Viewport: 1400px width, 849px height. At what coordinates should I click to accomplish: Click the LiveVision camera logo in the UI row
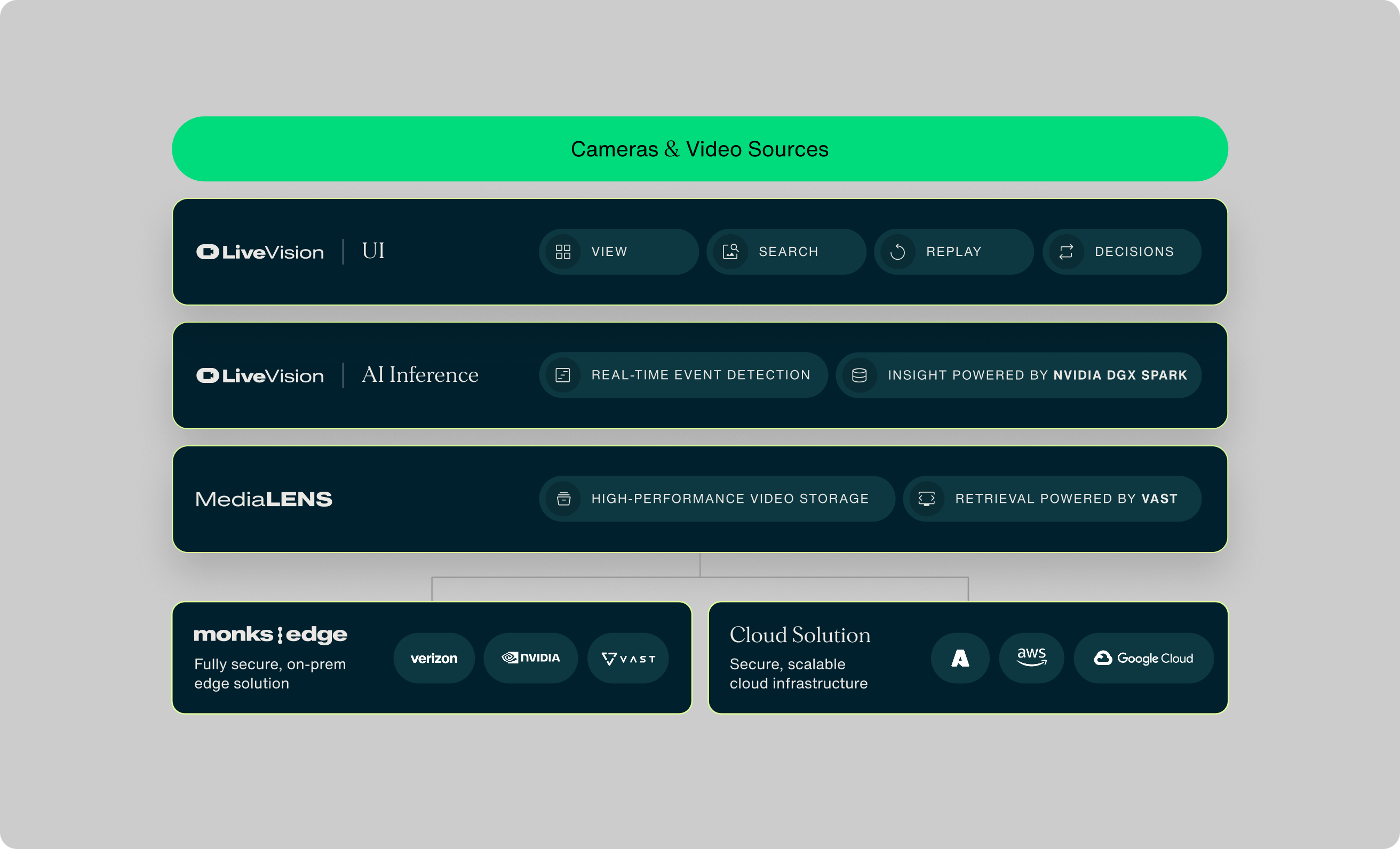click(x=209, y=252)
